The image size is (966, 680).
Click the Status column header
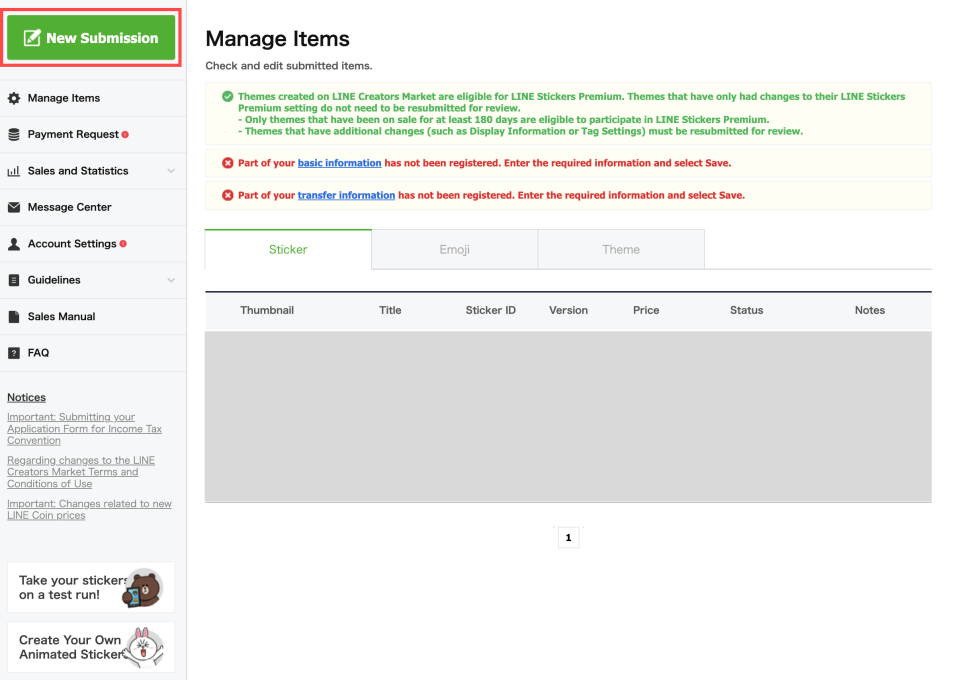pyautogui.click(x=747, y=310)
